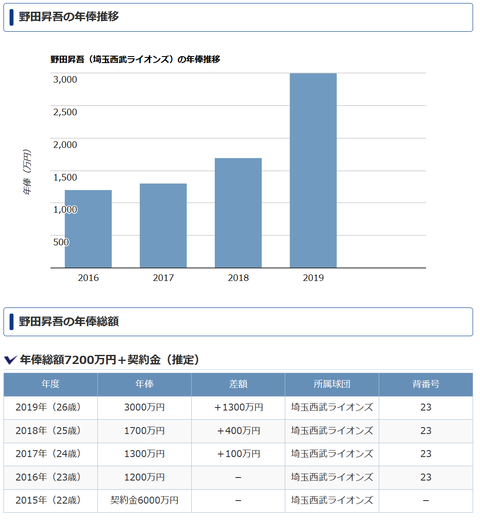Click the 年俸 column header
Screen dimensions: 480x521
[144, 384]
